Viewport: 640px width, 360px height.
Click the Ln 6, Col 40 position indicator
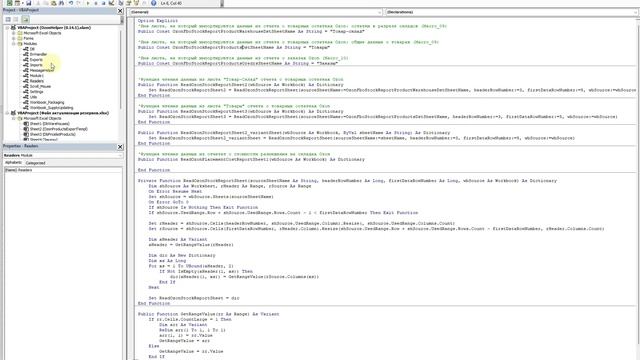(x=171, y=3)
